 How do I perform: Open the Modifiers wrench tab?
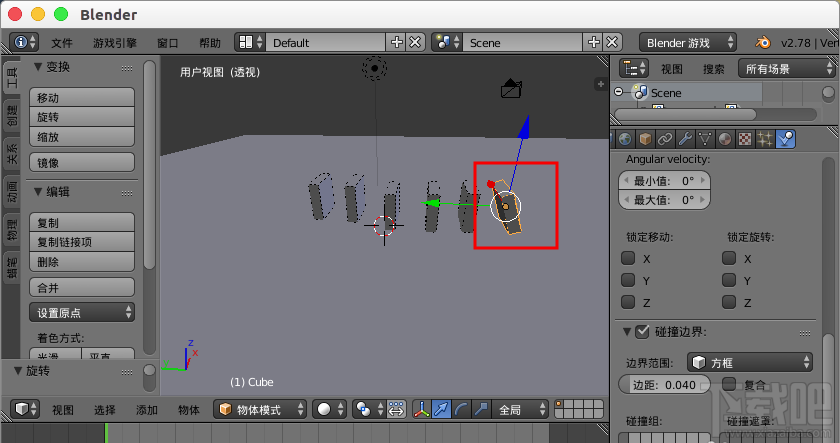pos(685,139)
